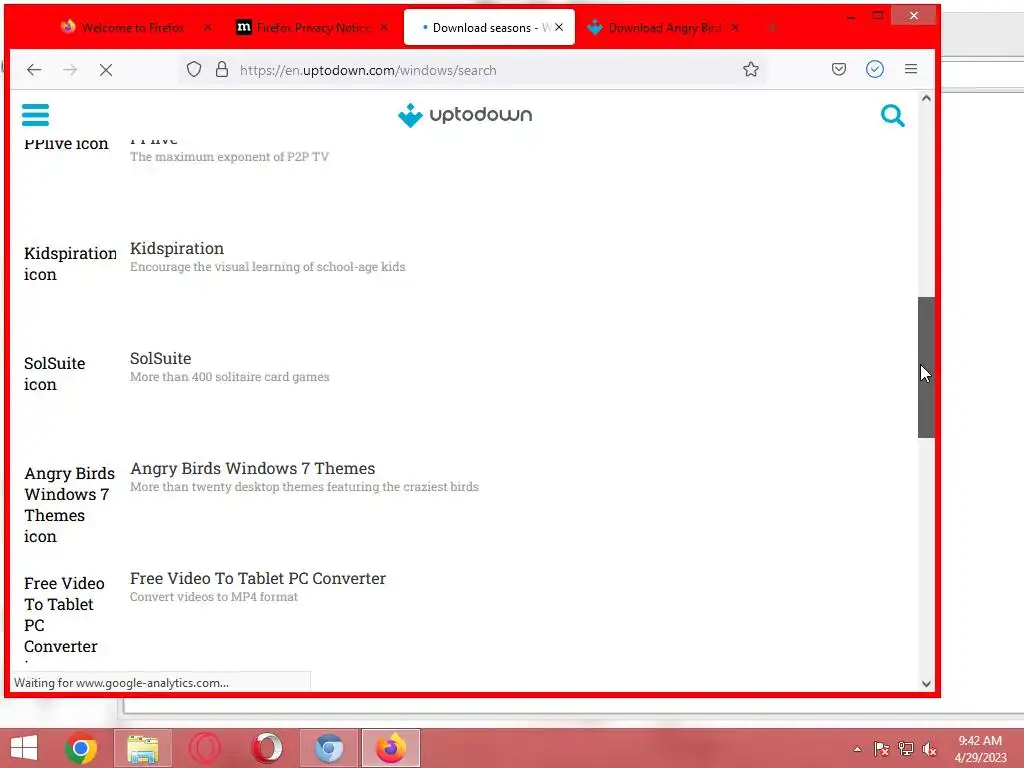Image resolution: width=1024 pixels, height=768 pixels.
Task: Open the Firefox application menu
Action: pos(911,69)
